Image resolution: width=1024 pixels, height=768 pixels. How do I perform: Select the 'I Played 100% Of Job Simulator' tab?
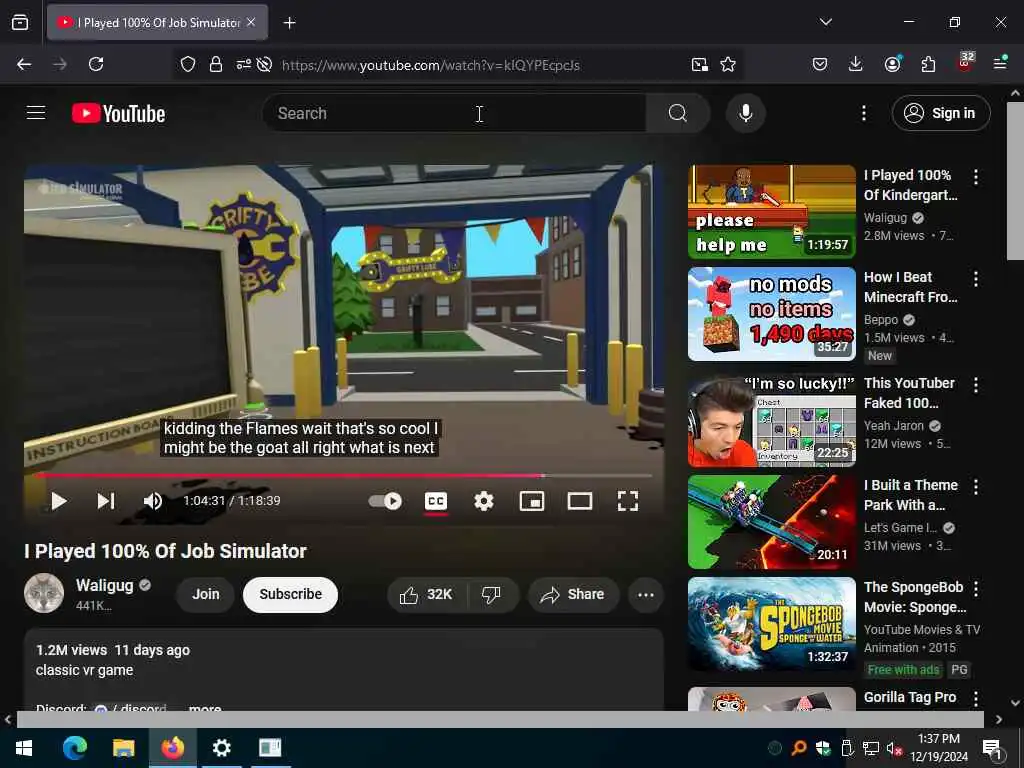[157, 22]
